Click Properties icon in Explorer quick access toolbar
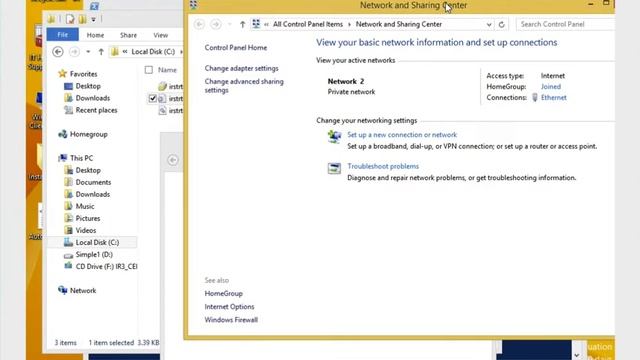 [x=70, y=19]
